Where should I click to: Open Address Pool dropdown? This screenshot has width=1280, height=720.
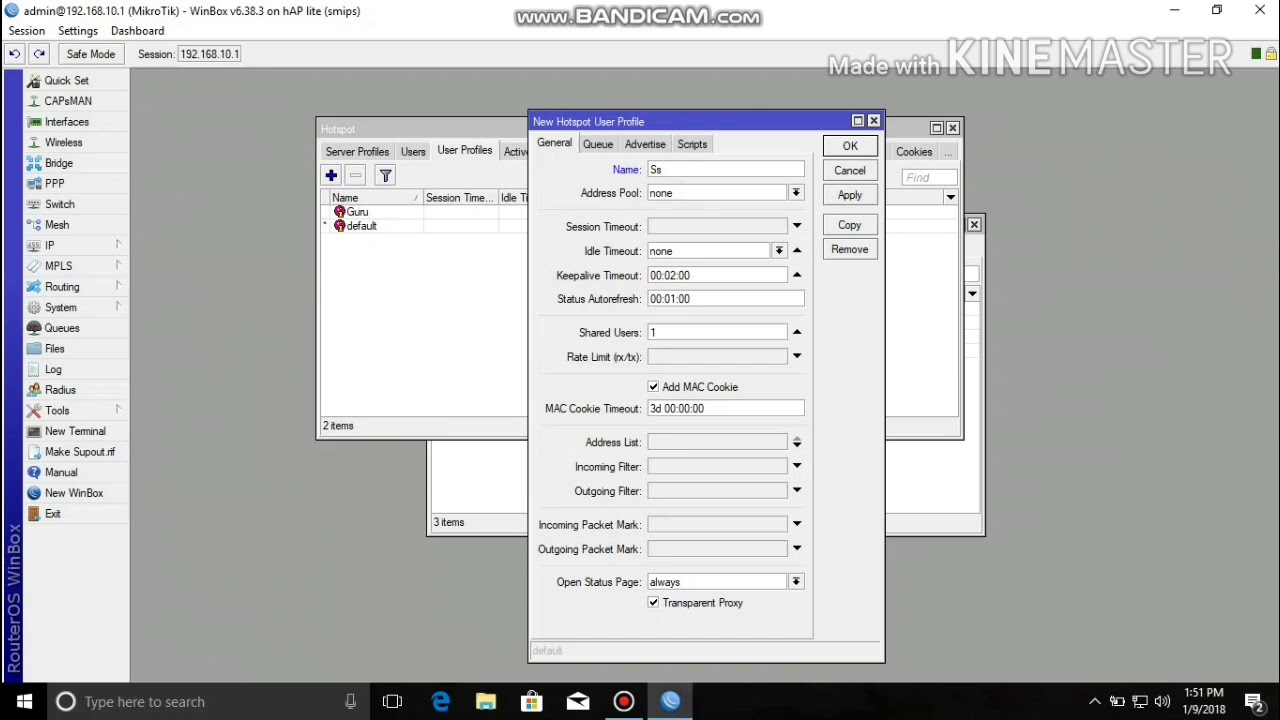coord(796,193)
